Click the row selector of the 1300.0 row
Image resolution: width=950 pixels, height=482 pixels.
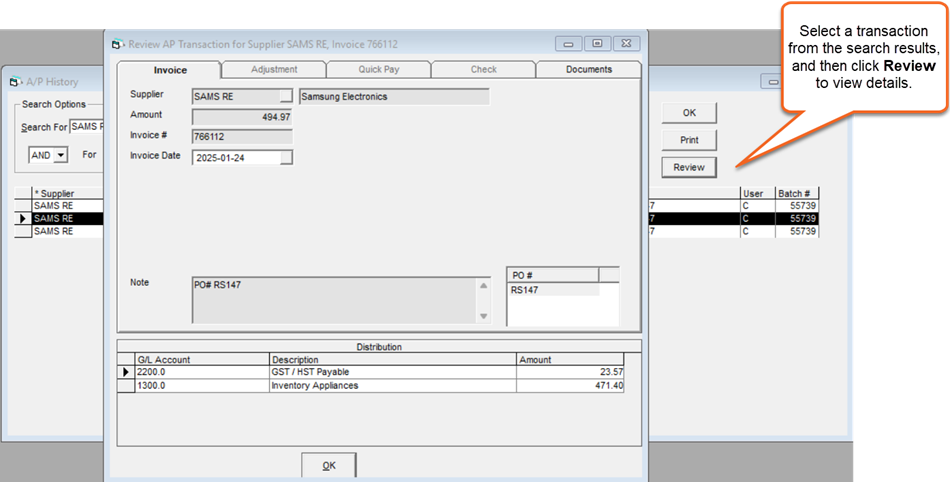click(126, 386)
